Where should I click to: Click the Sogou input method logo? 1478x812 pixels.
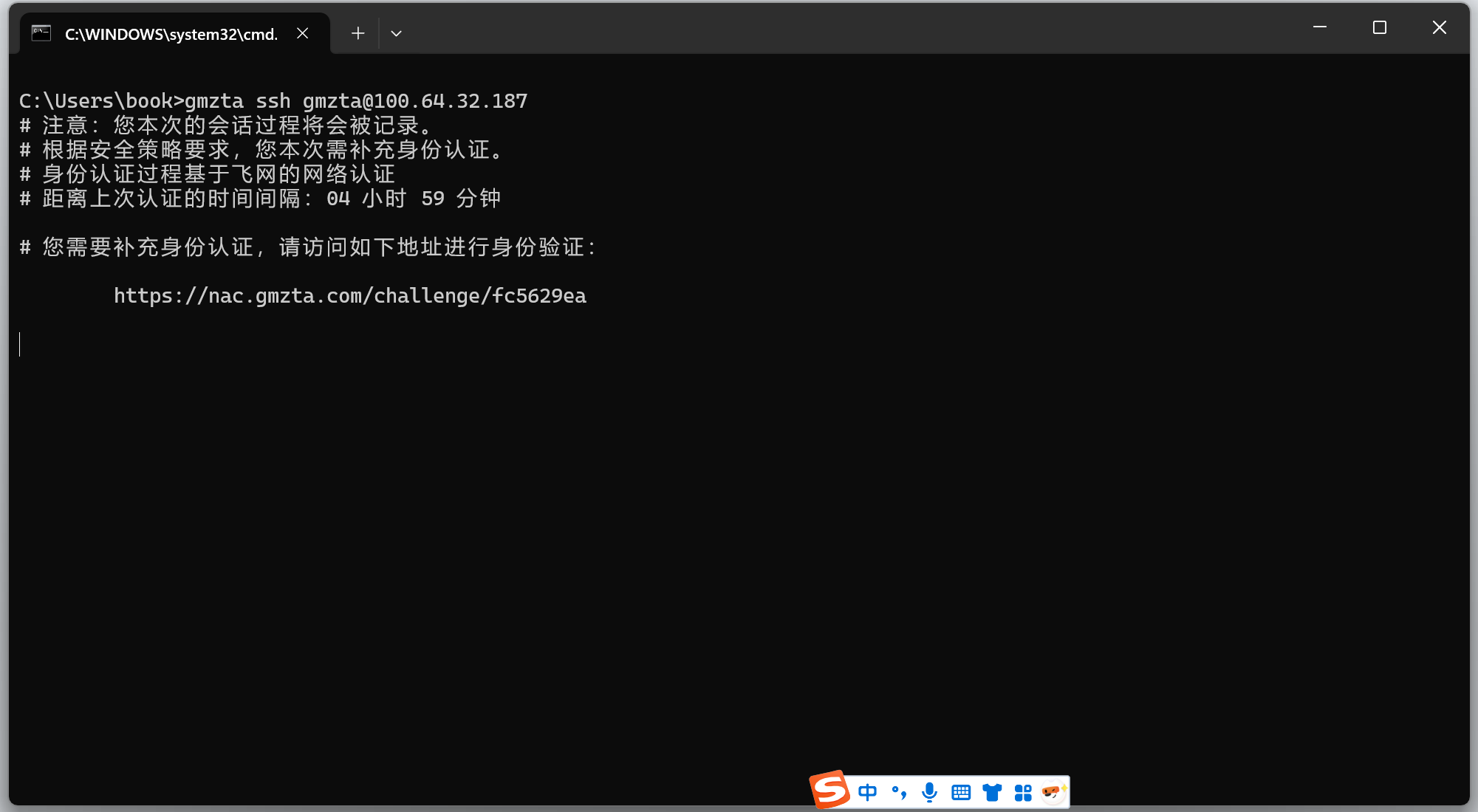(x=829, y=790)
